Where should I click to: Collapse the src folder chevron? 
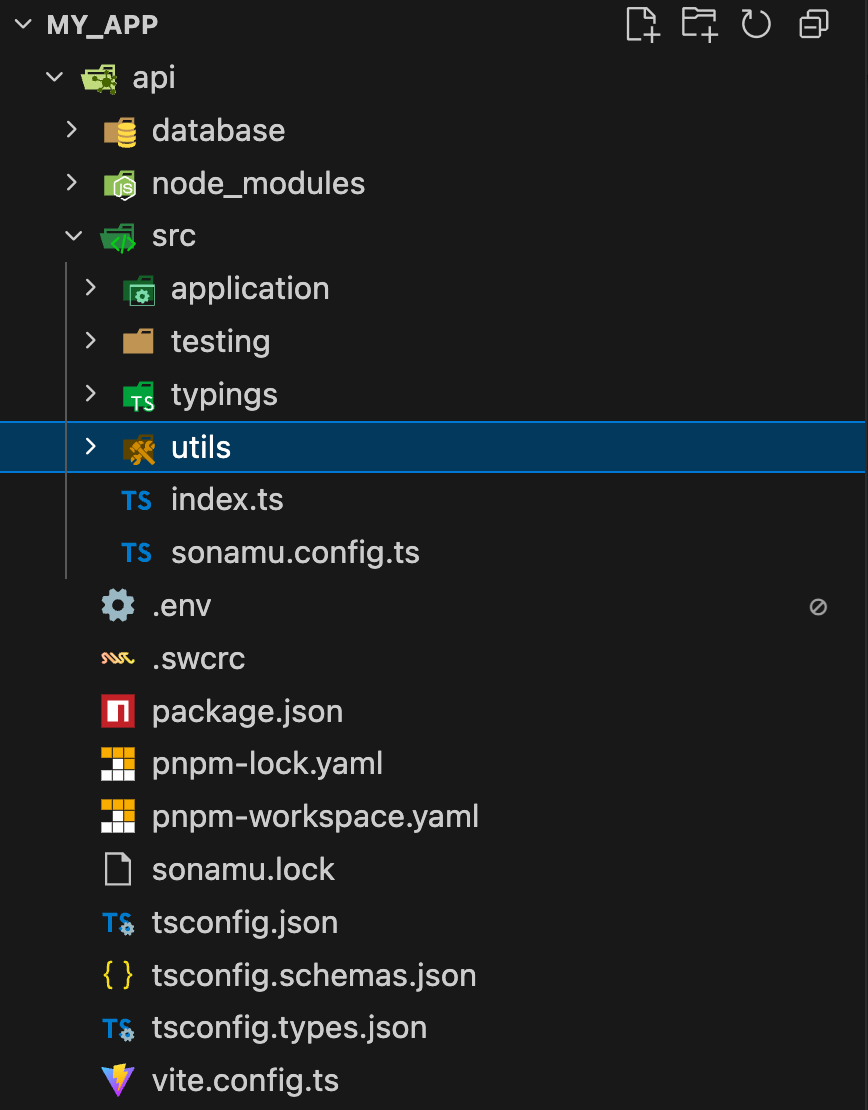74,236
